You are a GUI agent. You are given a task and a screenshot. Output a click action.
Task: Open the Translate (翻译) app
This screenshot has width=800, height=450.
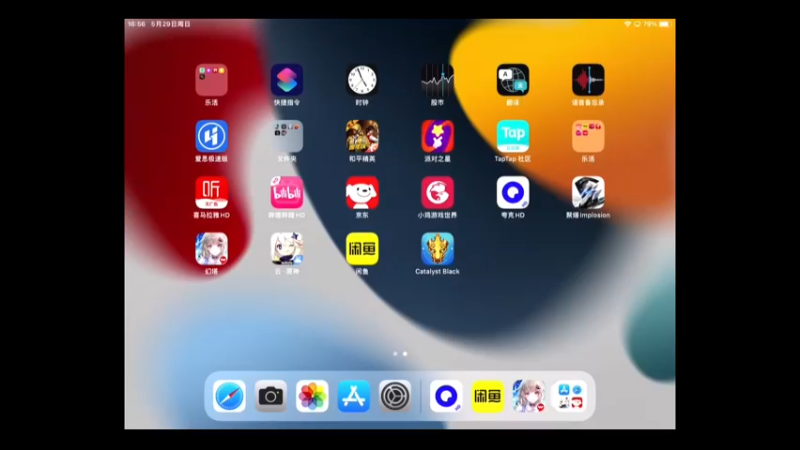(x=513, y=80)
